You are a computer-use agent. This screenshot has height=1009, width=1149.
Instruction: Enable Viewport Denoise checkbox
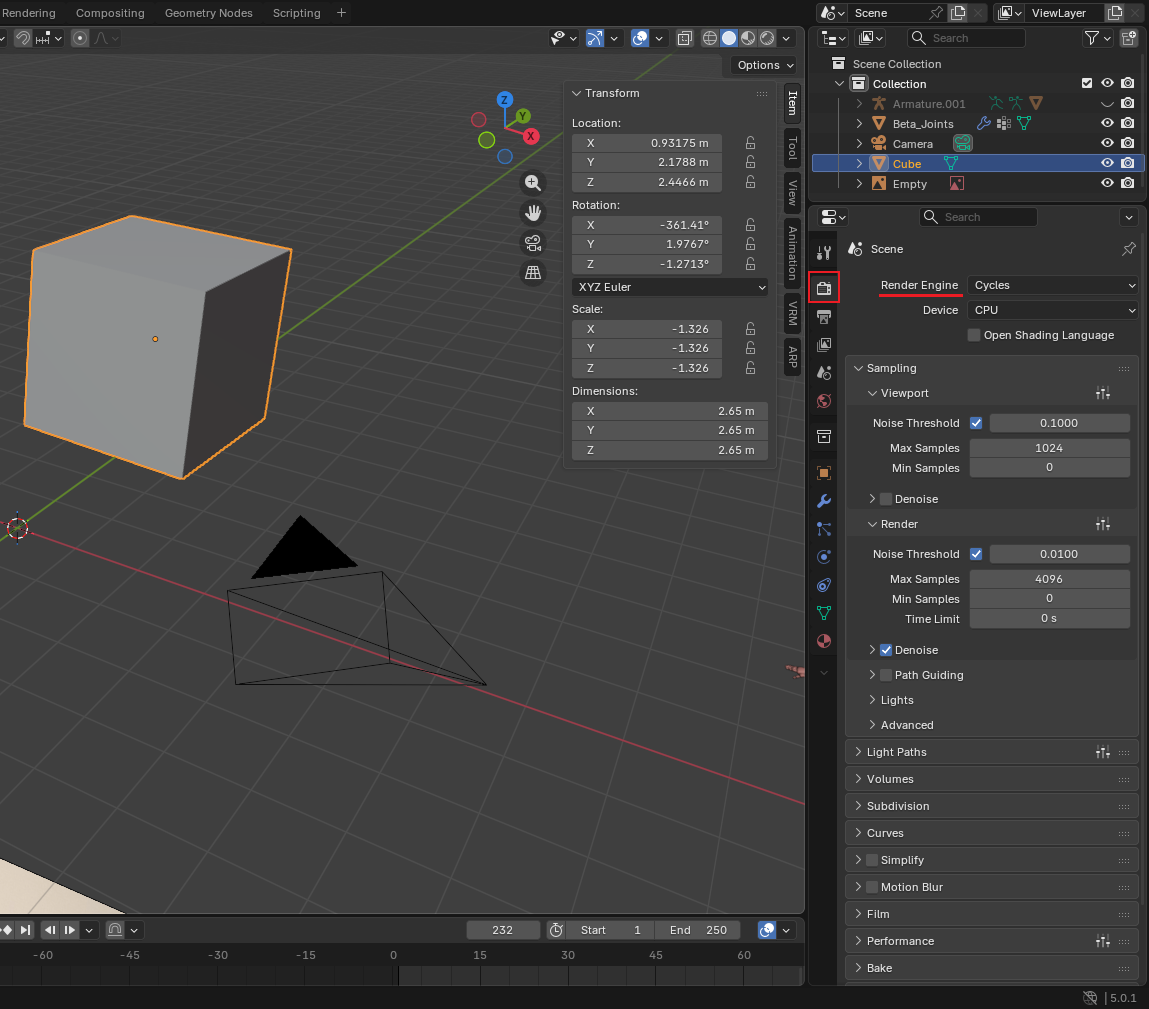click(886, 499)
